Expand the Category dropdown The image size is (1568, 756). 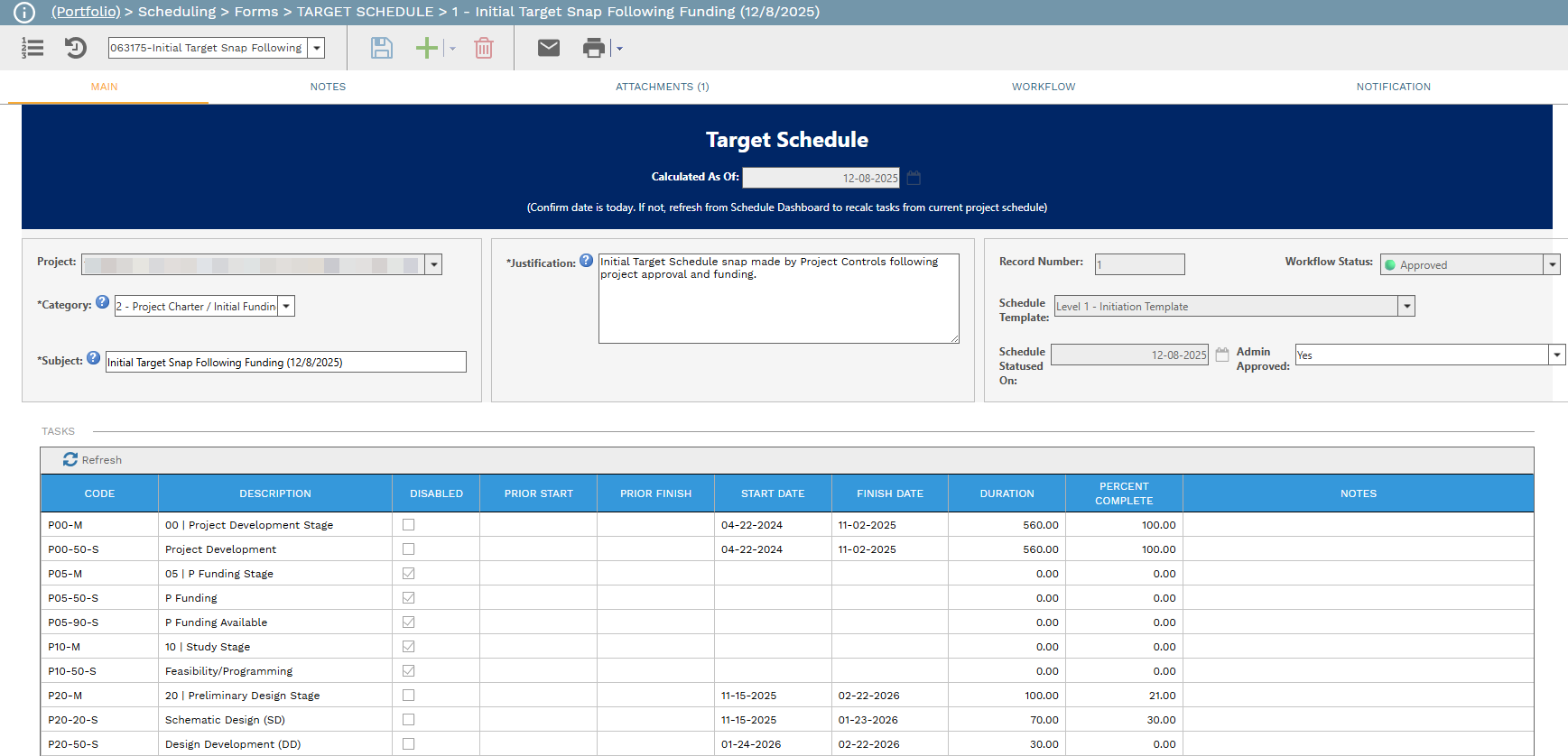coord(286,306)
